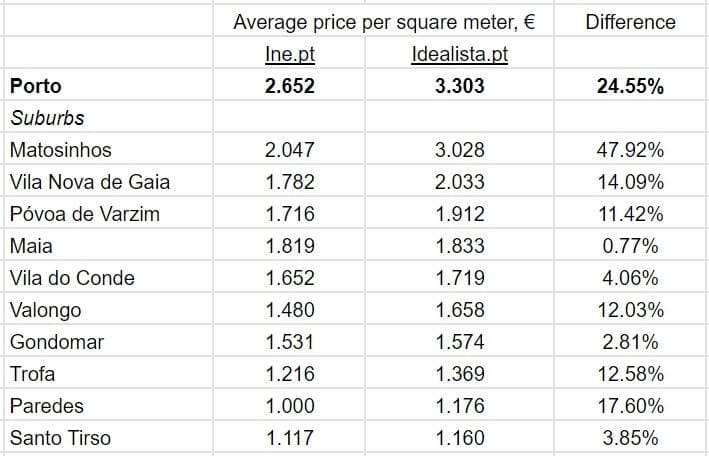Click the Póvoa de Varzim cell
The height and width of the screenshot is (456, 709).
click(84, 214)
